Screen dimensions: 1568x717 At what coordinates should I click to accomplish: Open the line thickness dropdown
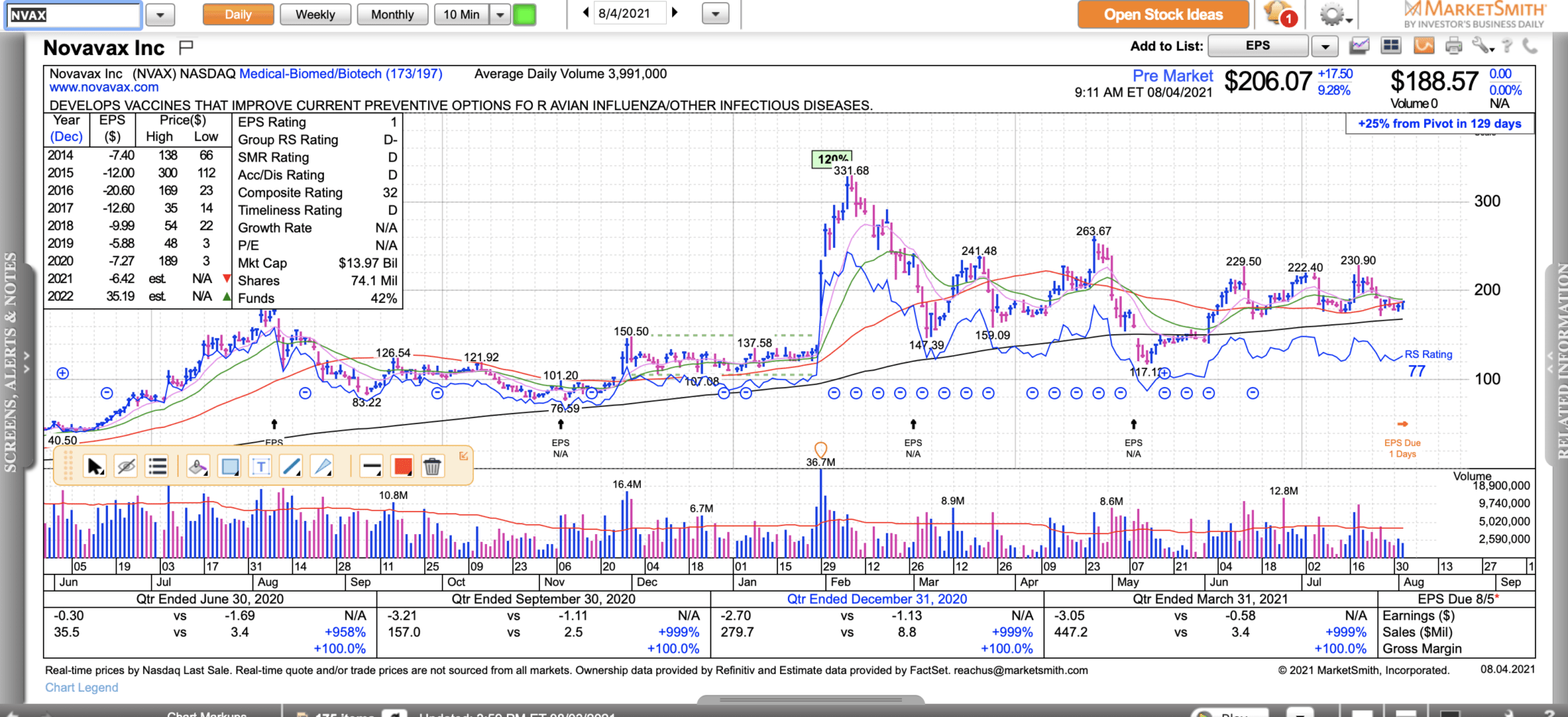372,466
